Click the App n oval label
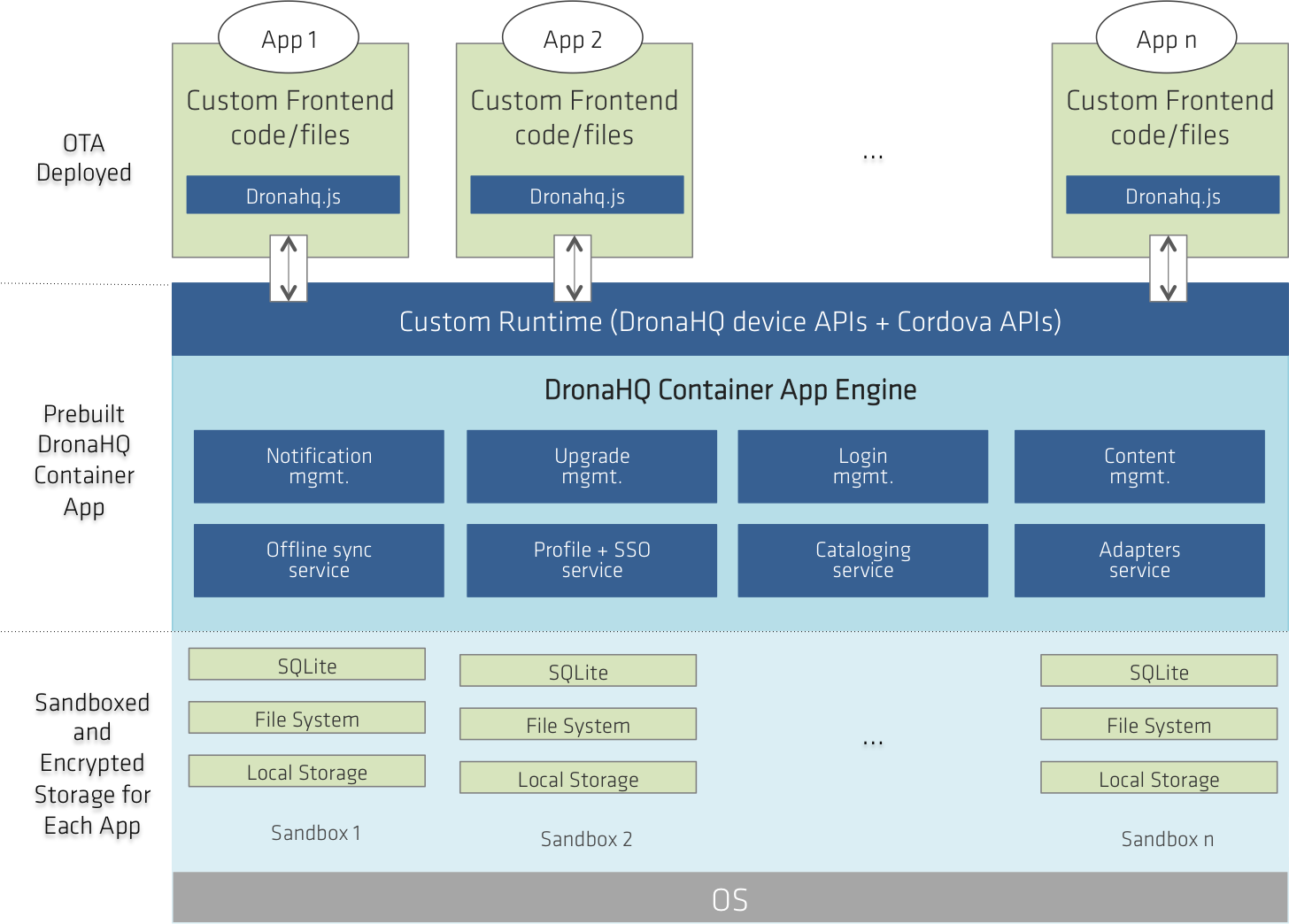Screen dimensions: 1289x924 [1167, 38]
